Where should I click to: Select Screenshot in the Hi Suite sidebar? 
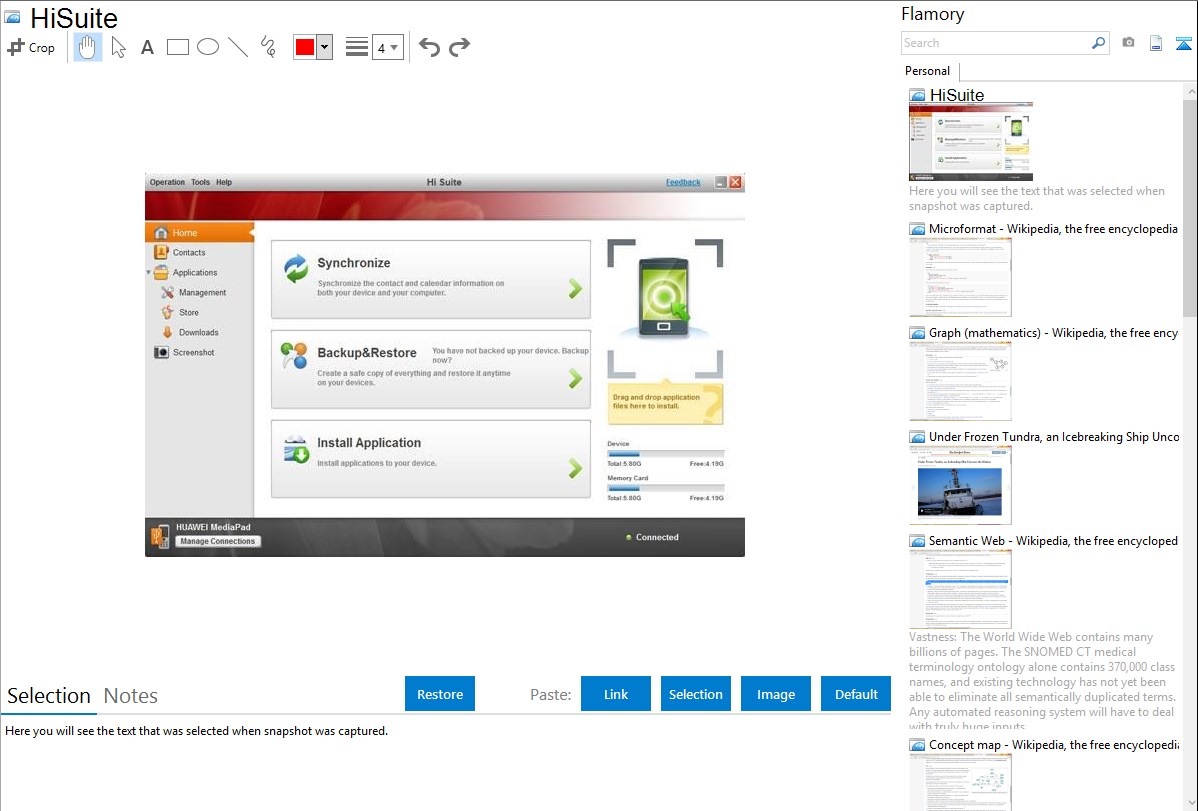click(x=193, y=352)
